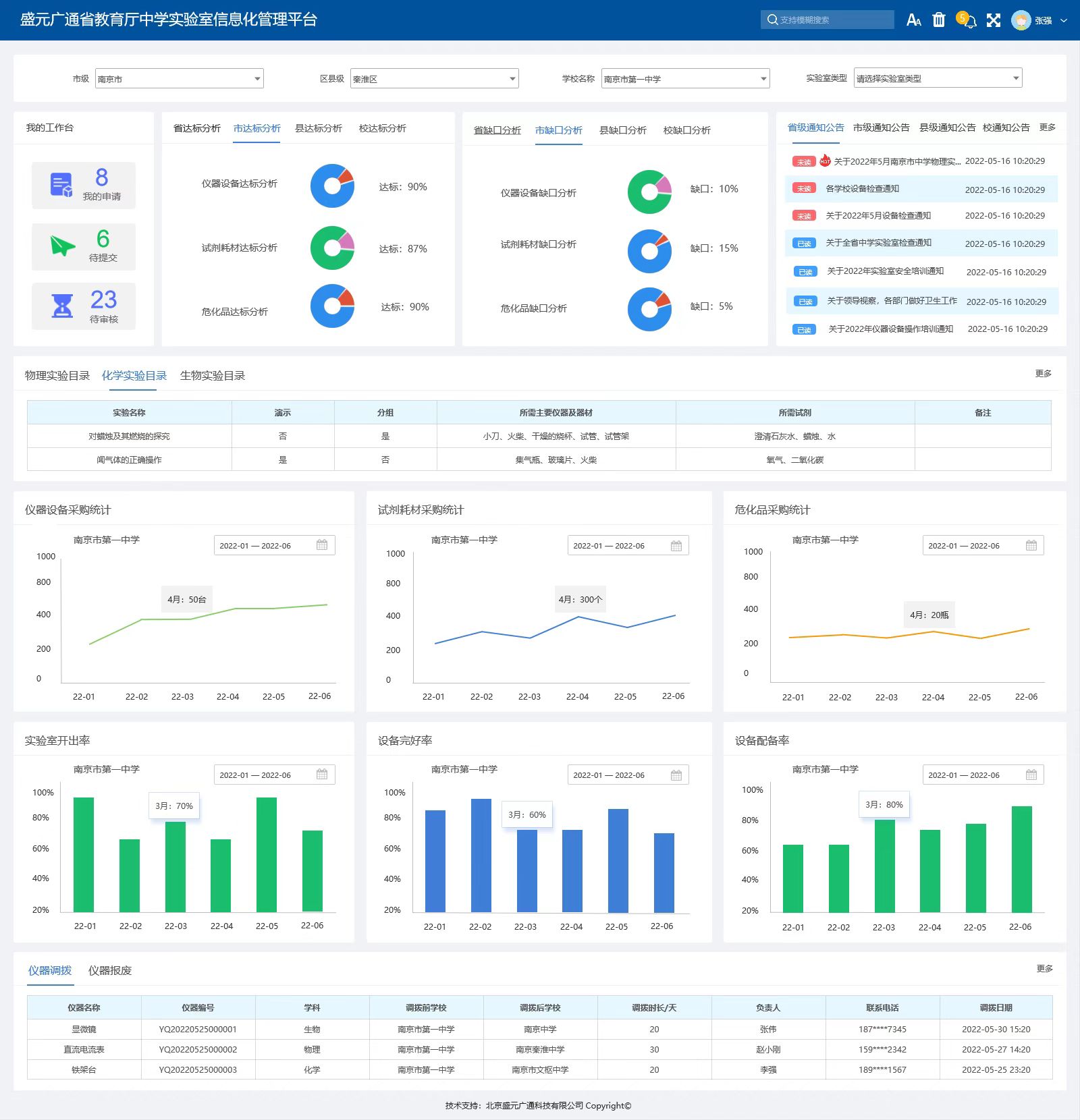Click read badge on 关于全省中学实验室检查通知
Image resolution: width=1080 pixels, height=1120 pixels.
tap(804, 244)
